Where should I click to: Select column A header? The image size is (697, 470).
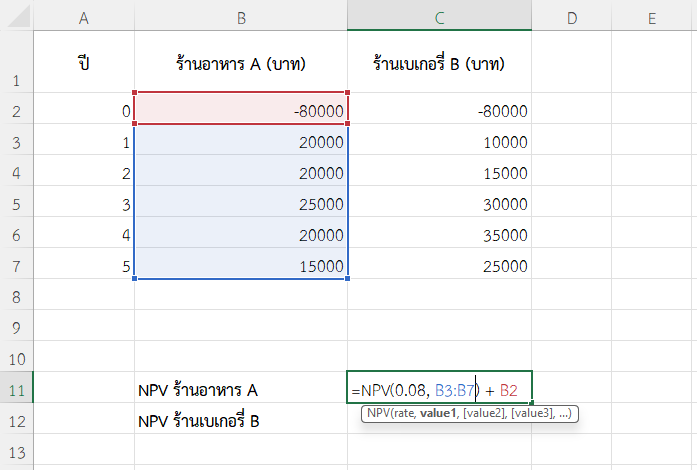(84, 18)
